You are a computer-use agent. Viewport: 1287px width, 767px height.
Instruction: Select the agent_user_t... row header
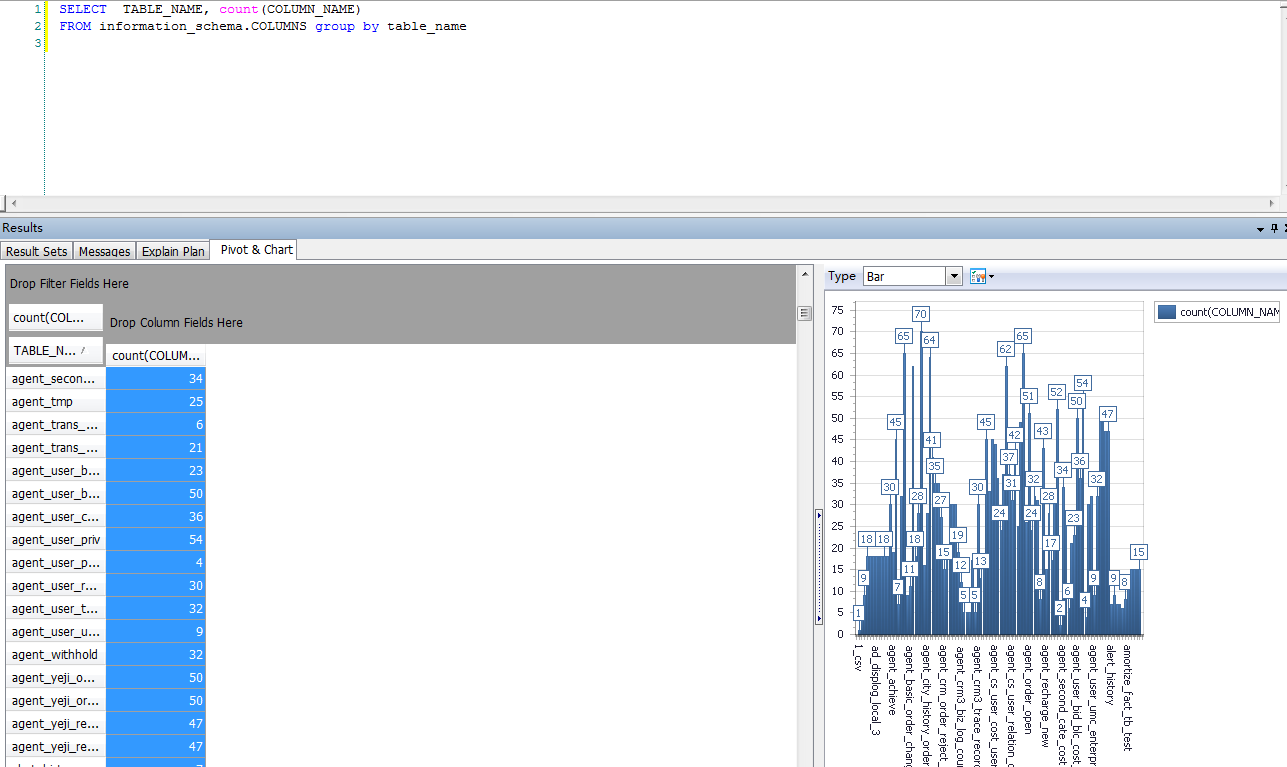56,609
